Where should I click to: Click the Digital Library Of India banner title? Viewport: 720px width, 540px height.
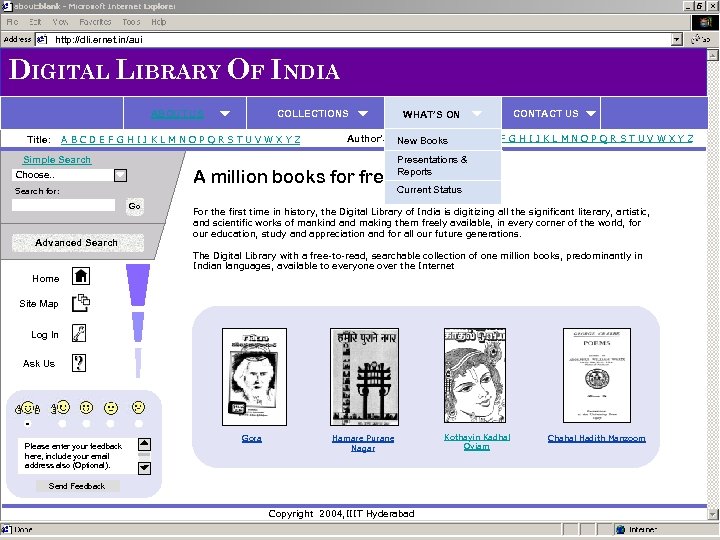pyautogui.click(x=174, y=70)
